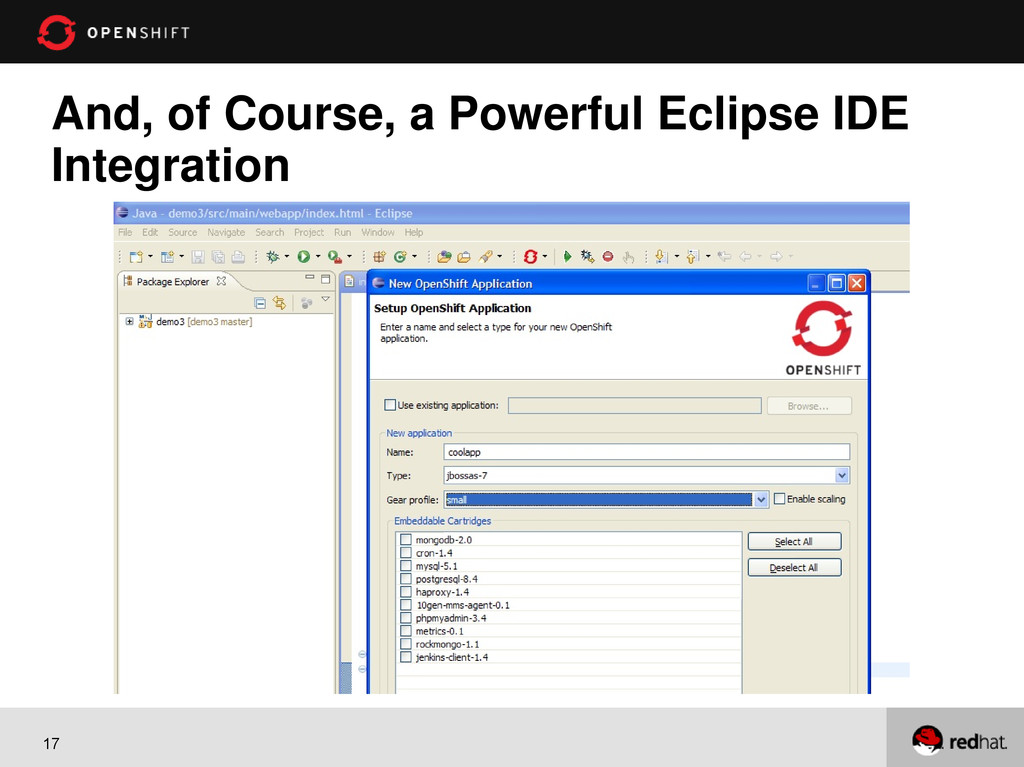Check the cron-1.4 cartridge
Image resolution: width=1024 pixels, height=767 pixels.
coord(406,553)
